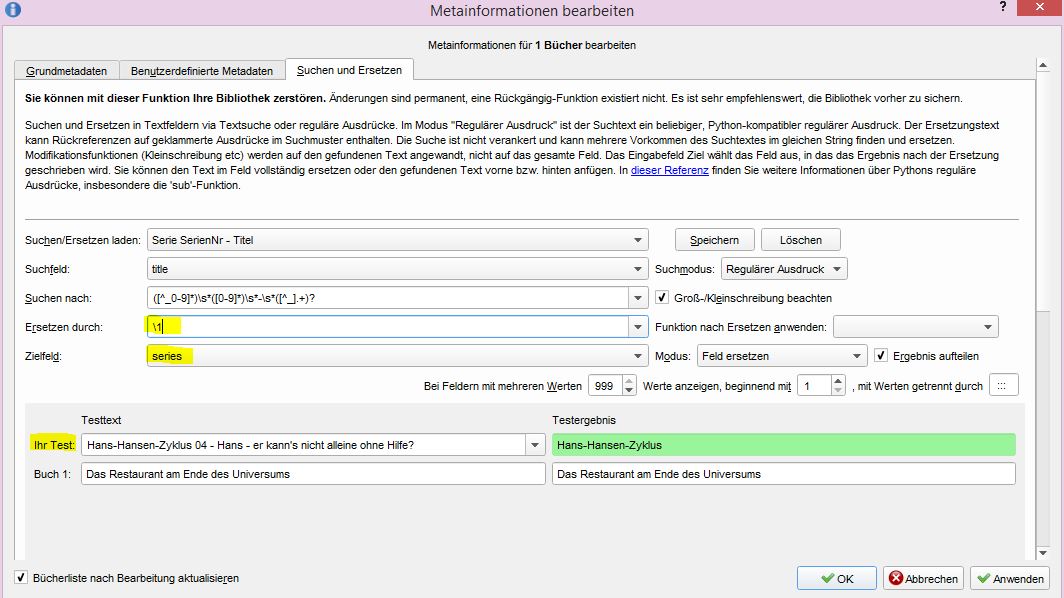Toggle Groß-/Kleinschreibung beachten checkbox
The height and width of the screenshot is (598, 1064).
coord(662,298)
